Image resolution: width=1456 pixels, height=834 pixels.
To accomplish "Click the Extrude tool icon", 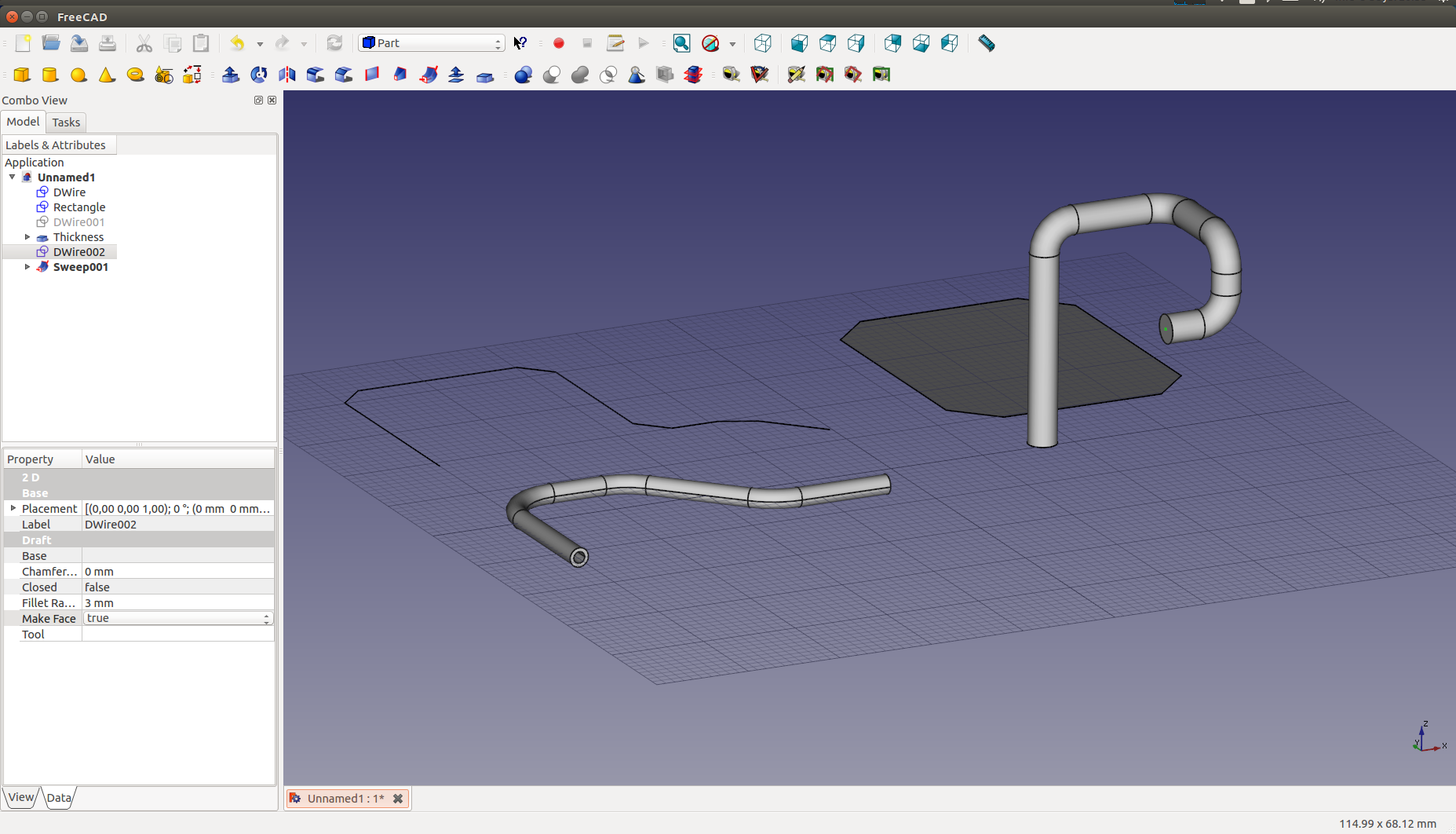I will (231, 75).
